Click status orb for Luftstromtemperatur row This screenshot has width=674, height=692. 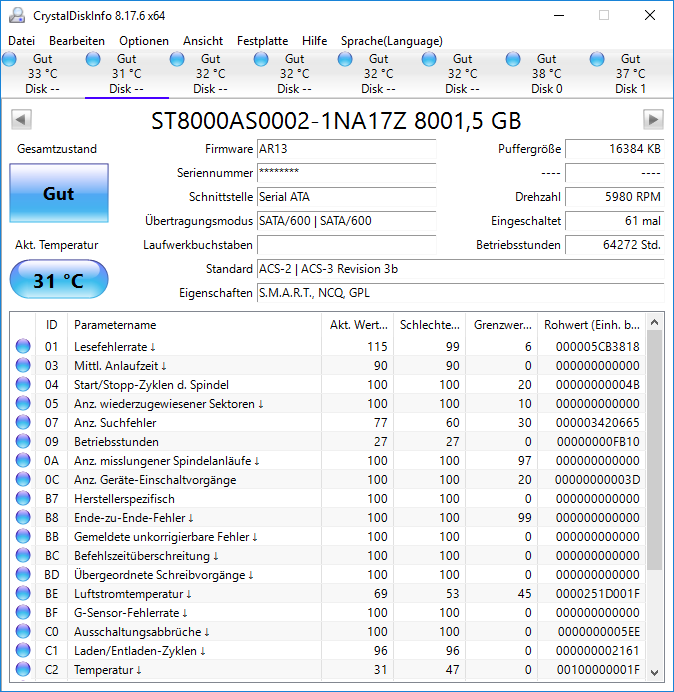23,594
